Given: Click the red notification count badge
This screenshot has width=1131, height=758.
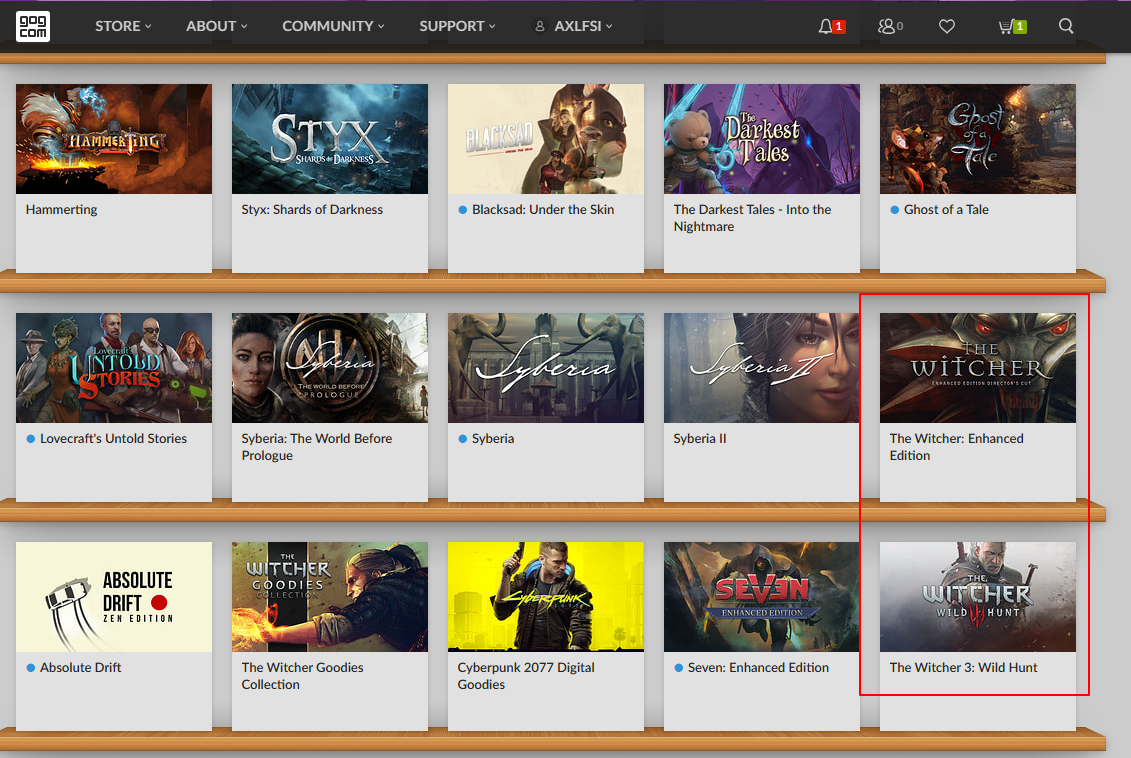Looking at the screenshot, I should click(x=839, y=27).
